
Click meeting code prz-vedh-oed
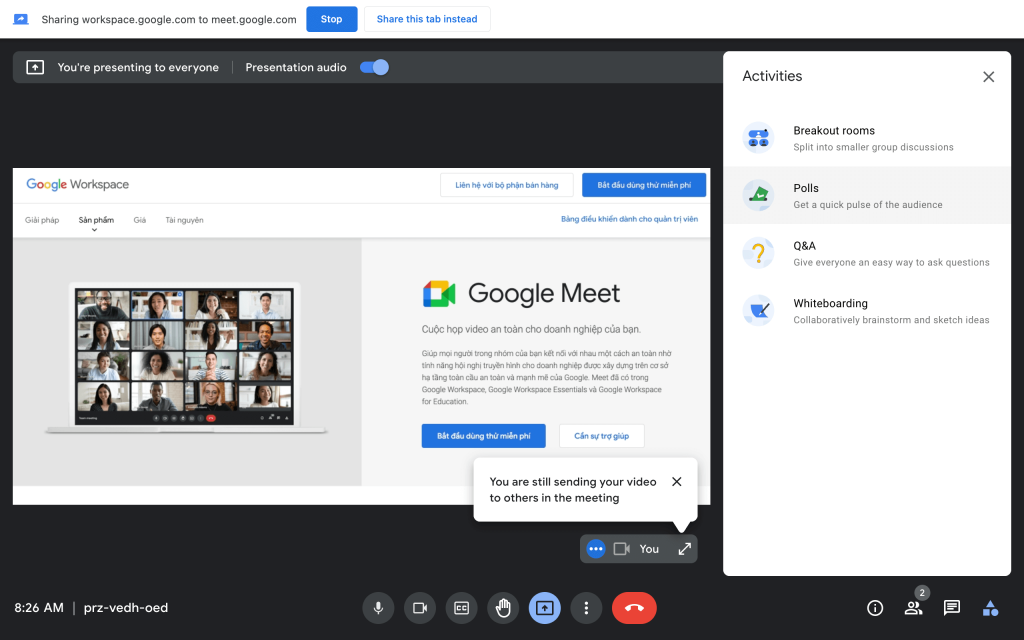pyautogui.click(x=126, y=608)
